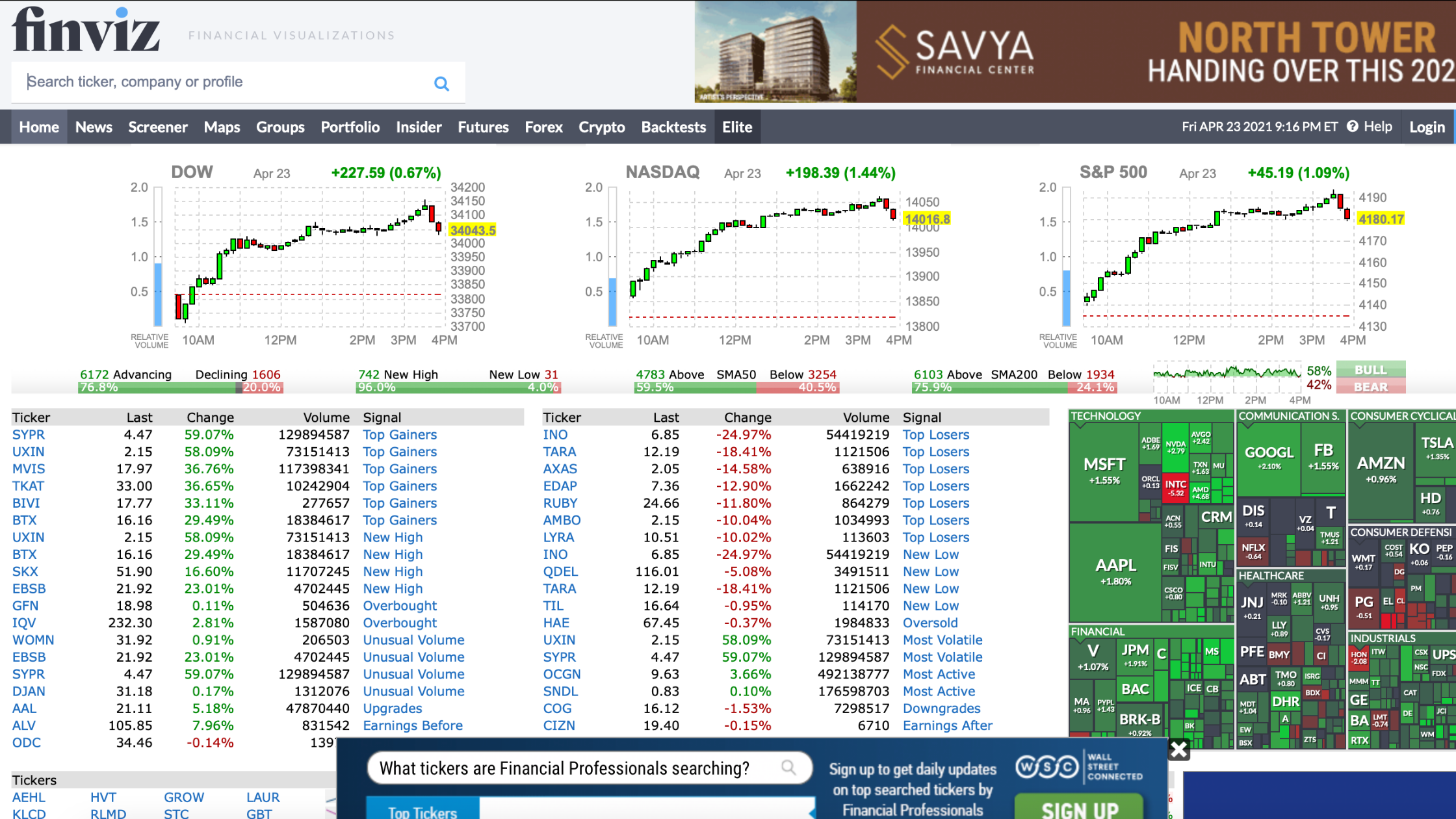Go to the Backtests tab
Screen dimensions: 1456x819
pyautogui.click(x=673, y=127)
